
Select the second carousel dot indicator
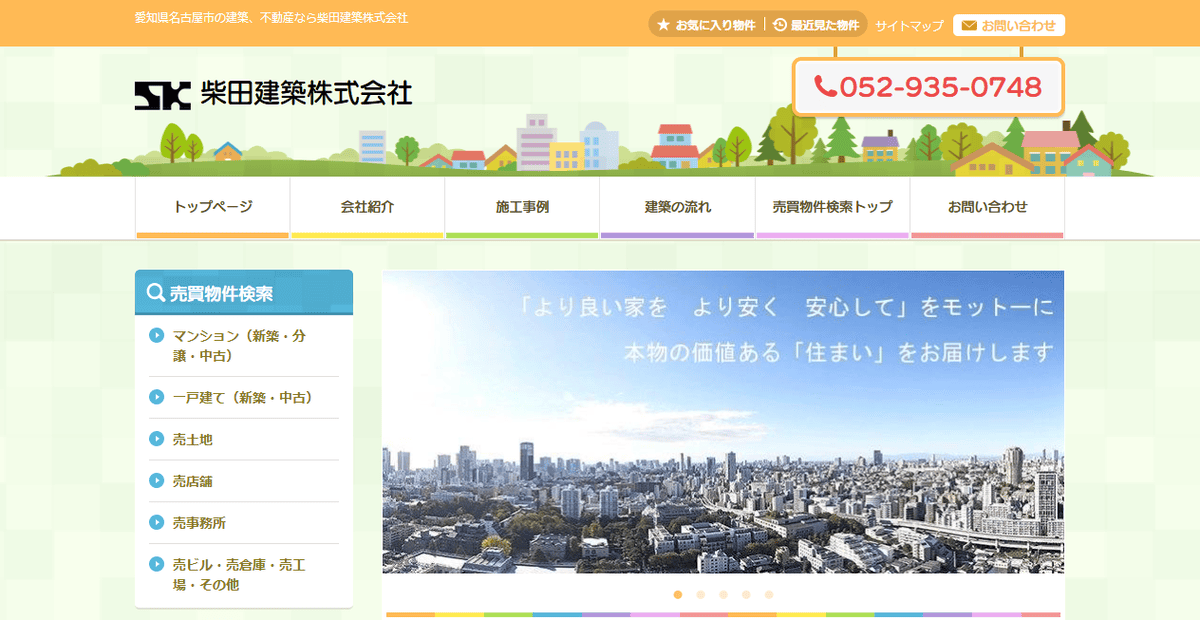[x=700, y=594]
